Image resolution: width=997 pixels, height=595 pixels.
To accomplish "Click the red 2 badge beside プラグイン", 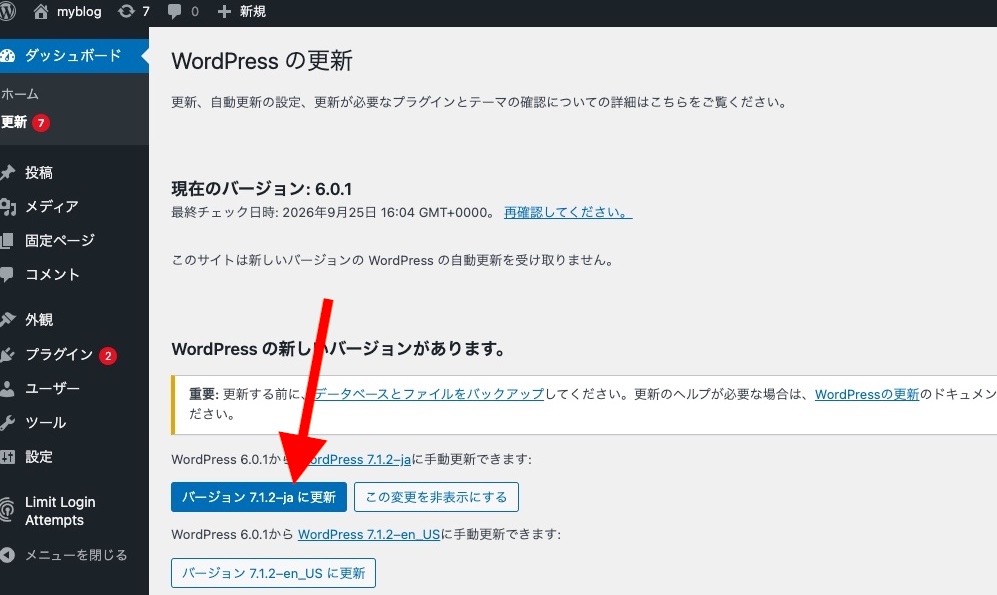I will (108, 356).
